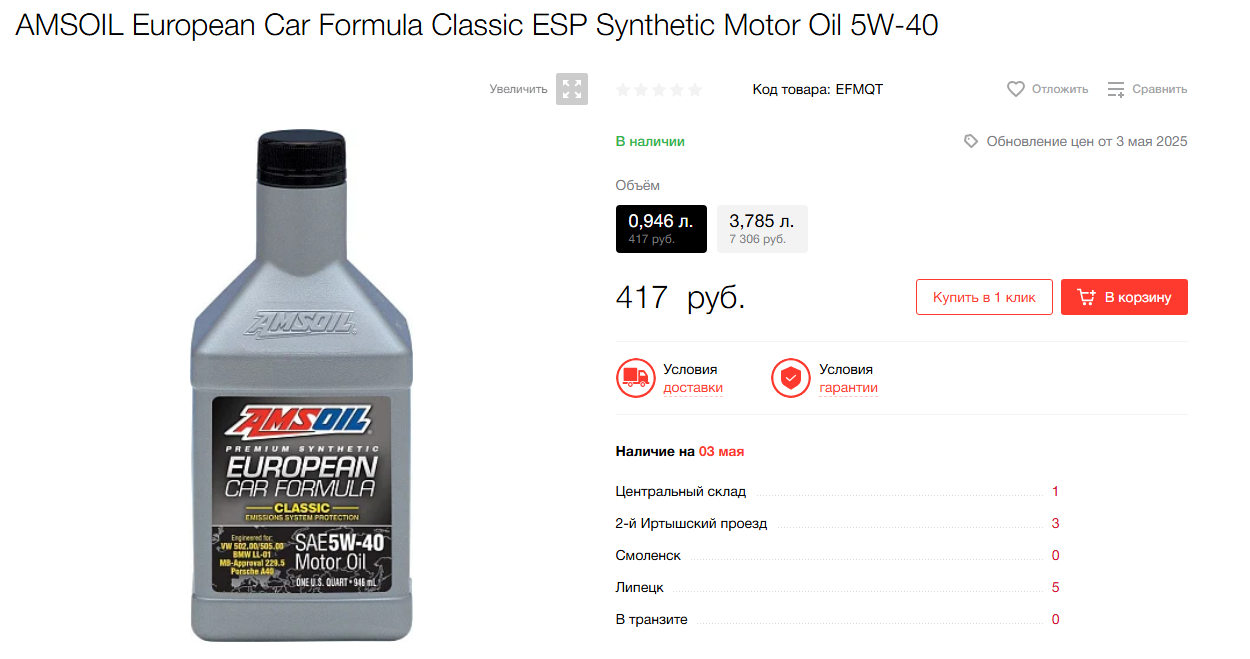Click the Сравнить label

tap(1160, 89)
